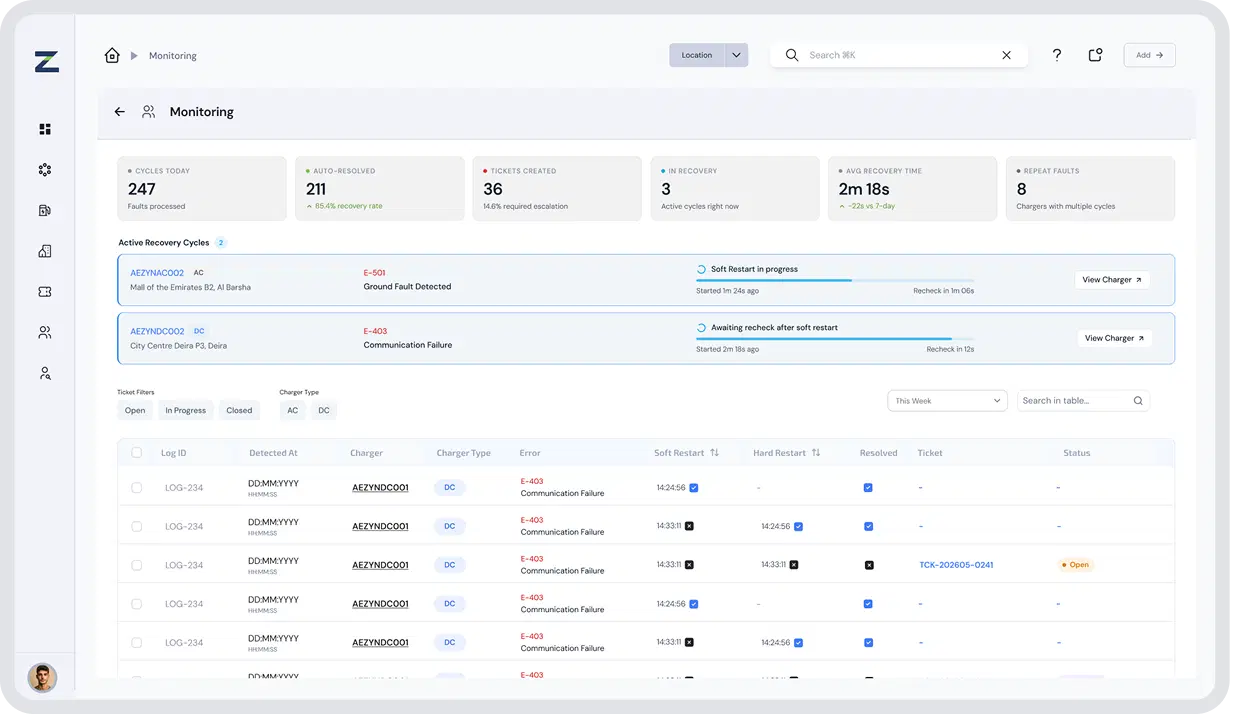The height and width of the screenshot is (714, 1233).
Task: Open the notifications icon in top bar
Action: [1095, 55]
